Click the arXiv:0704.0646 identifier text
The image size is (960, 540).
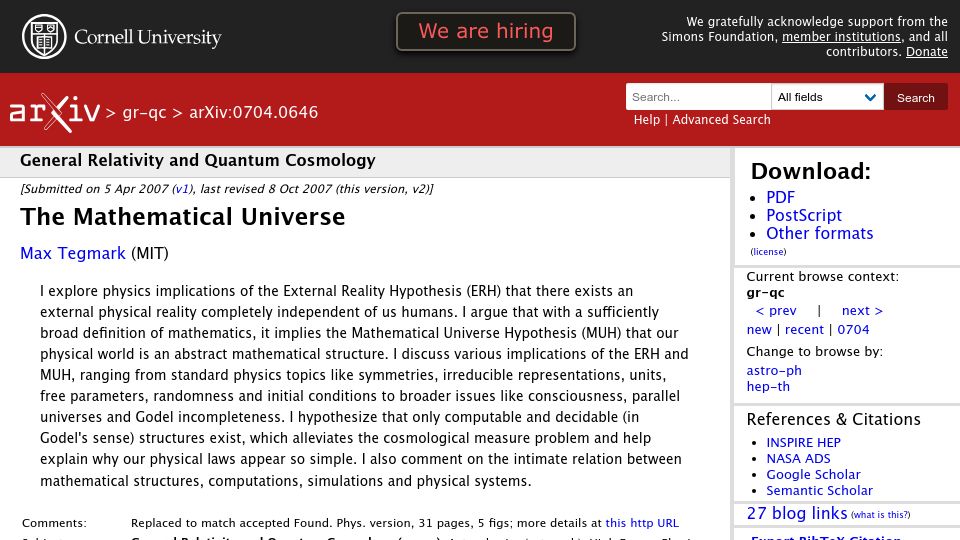coord(253,113)
